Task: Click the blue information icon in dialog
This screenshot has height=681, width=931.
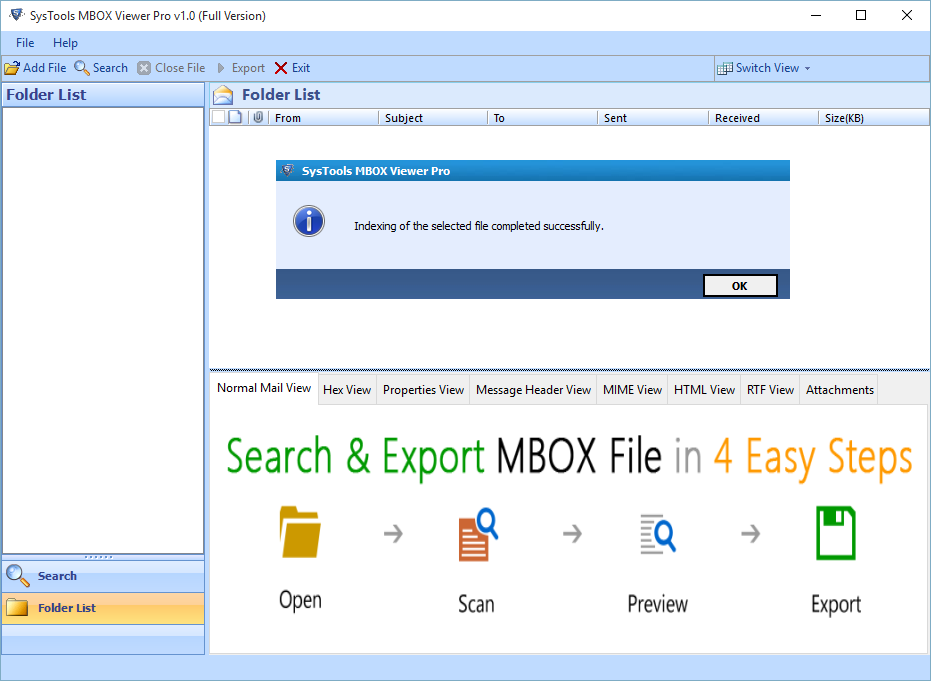Action: [x=309, y=221]
